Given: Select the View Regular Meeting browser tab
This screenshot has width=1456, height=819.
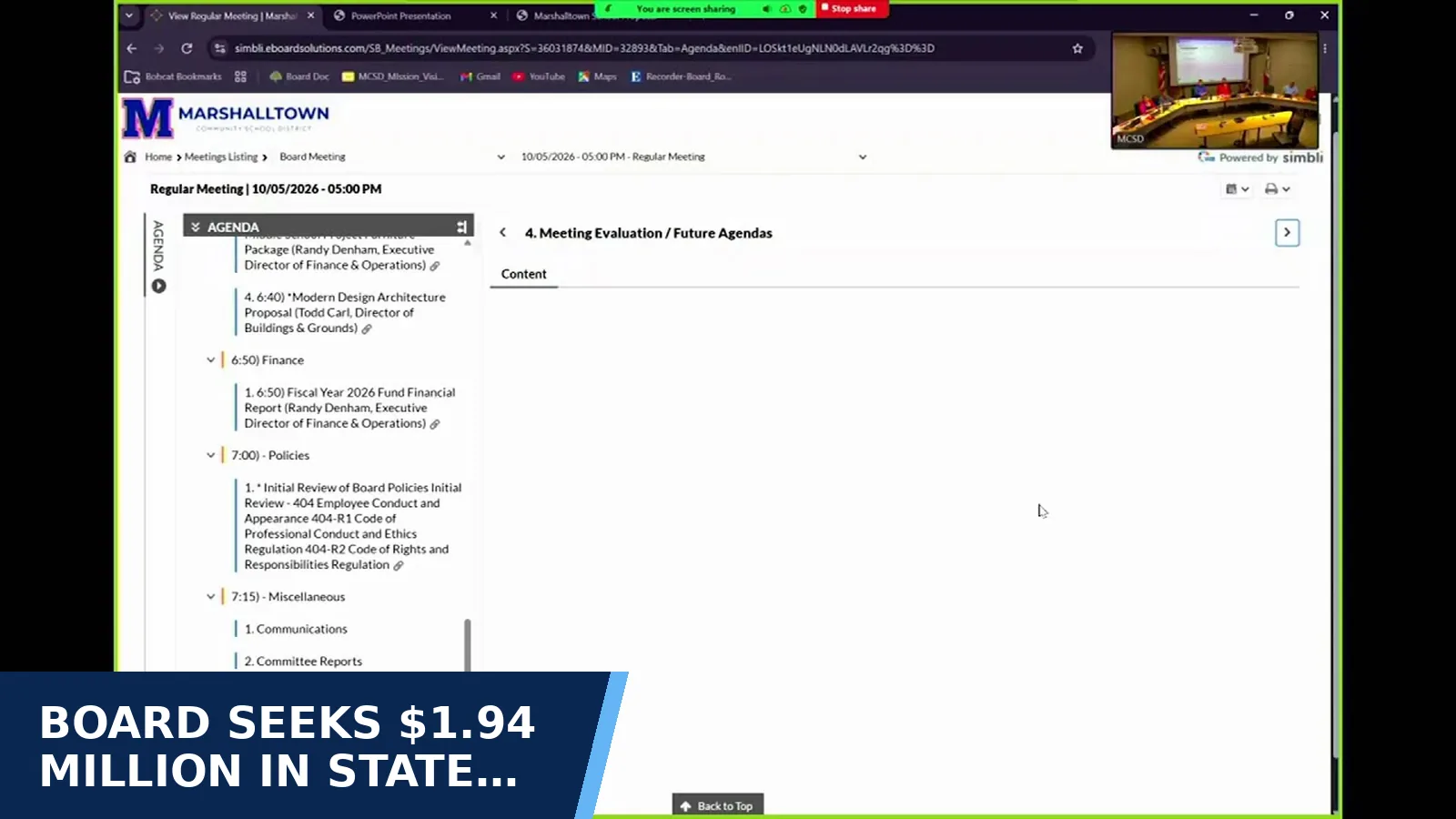Looking at the screenshot, I should (232, 15).
